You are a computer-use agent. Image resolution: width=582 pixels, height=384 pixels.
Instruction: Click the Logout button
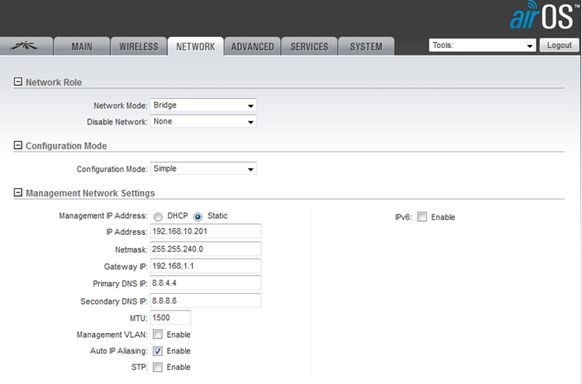pyautogui.click(x=559, y=45)
